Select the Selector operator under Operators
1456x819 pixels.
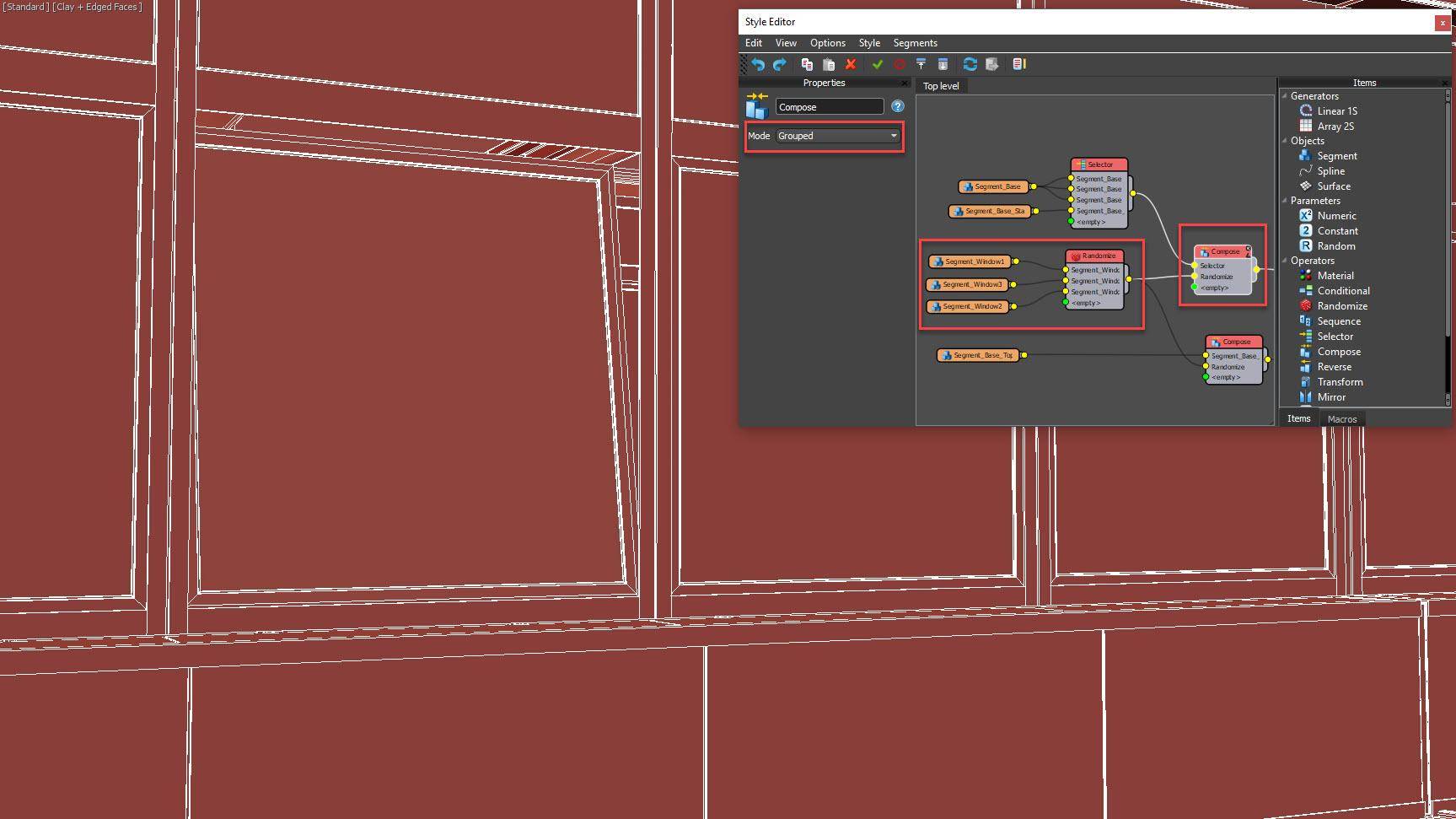1336,336
